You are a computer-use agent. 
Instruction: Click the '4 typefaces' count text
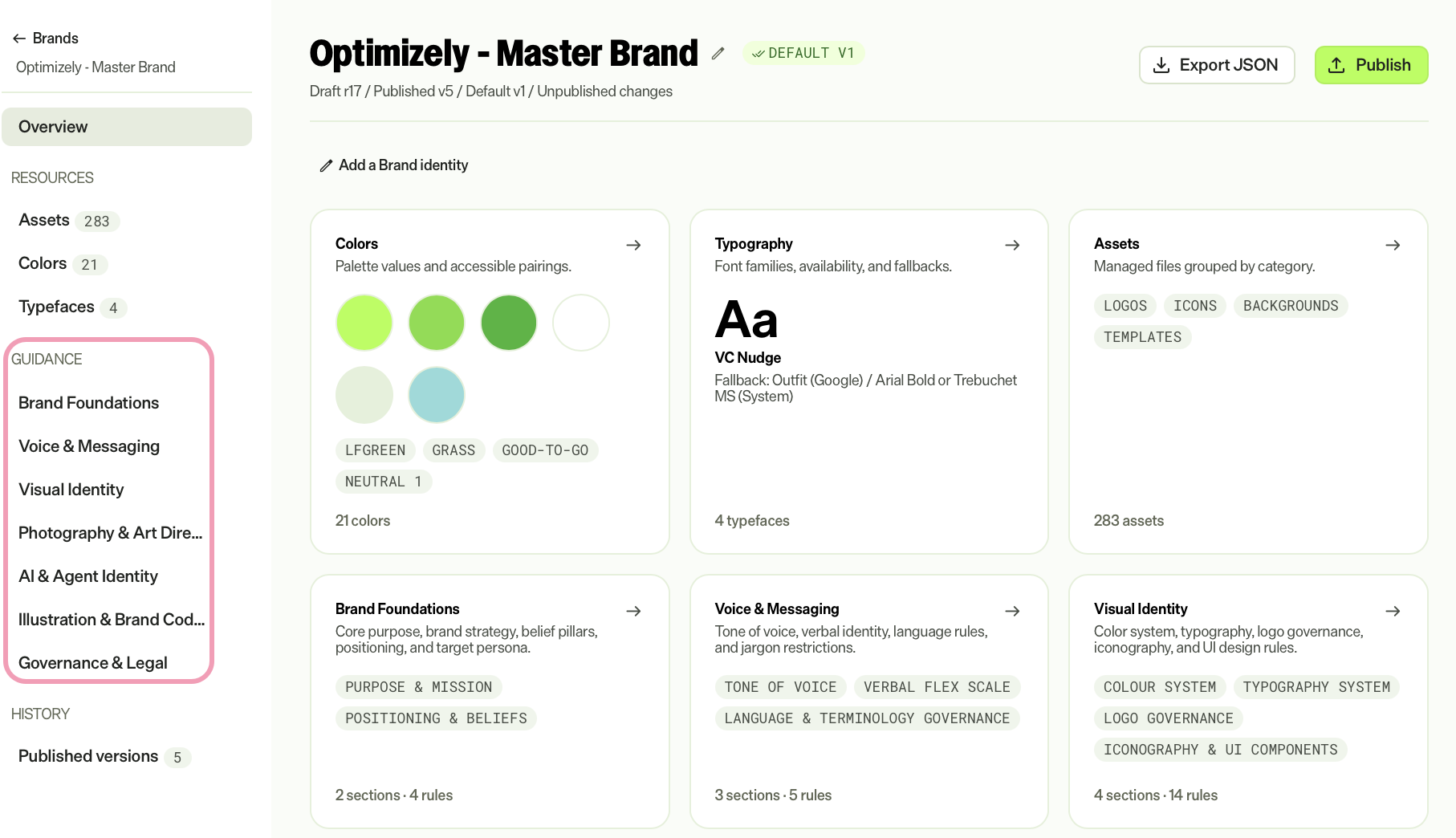pyautogui.click(x=752, y=521)
